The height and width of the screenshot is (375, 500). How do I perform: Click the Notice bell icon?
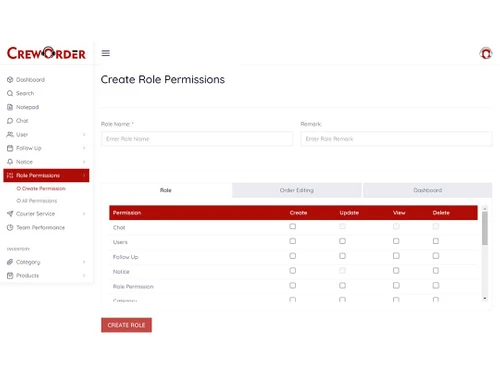click(10, 162)
